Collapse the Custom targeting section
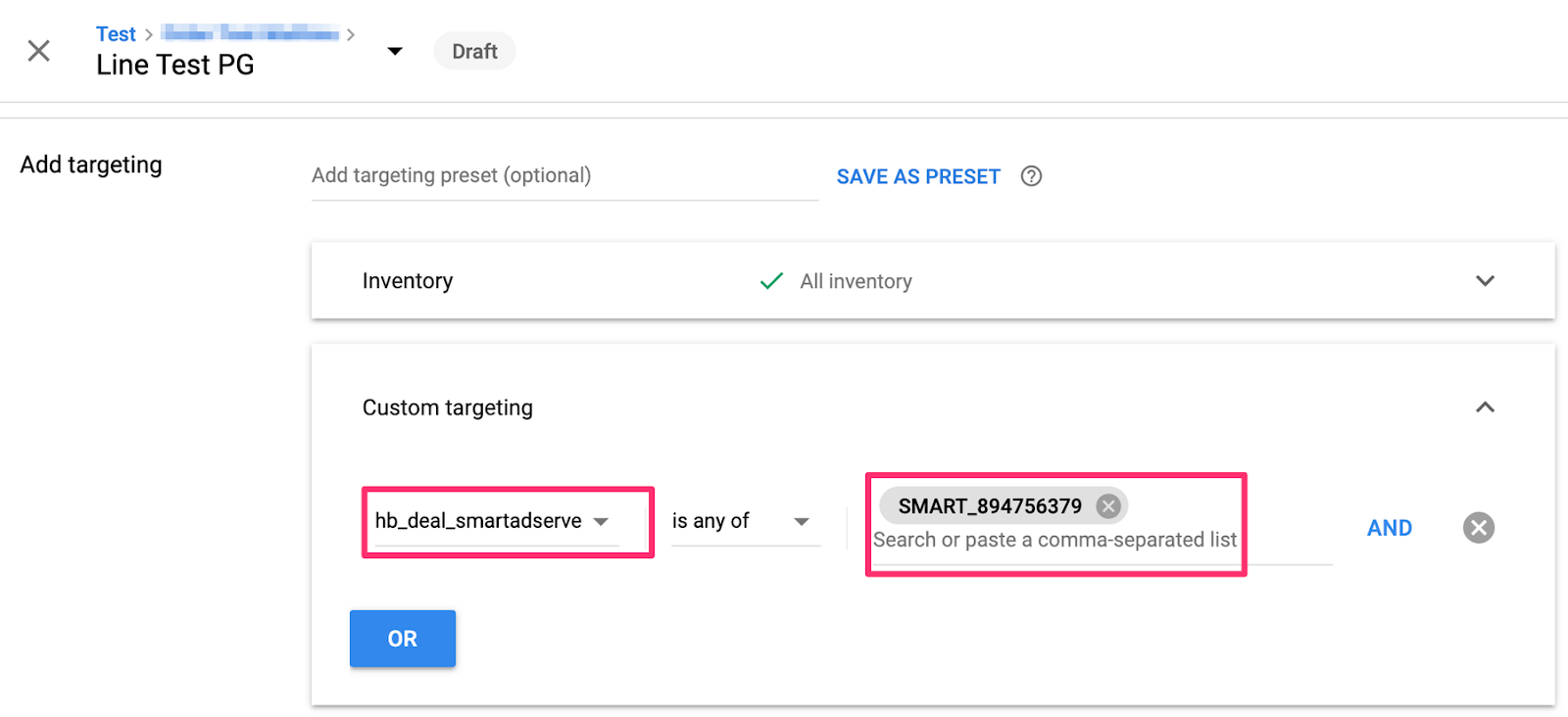The height and width of the screenshot is (717, 1568). pyautogui.click(x=1485, y=407)
